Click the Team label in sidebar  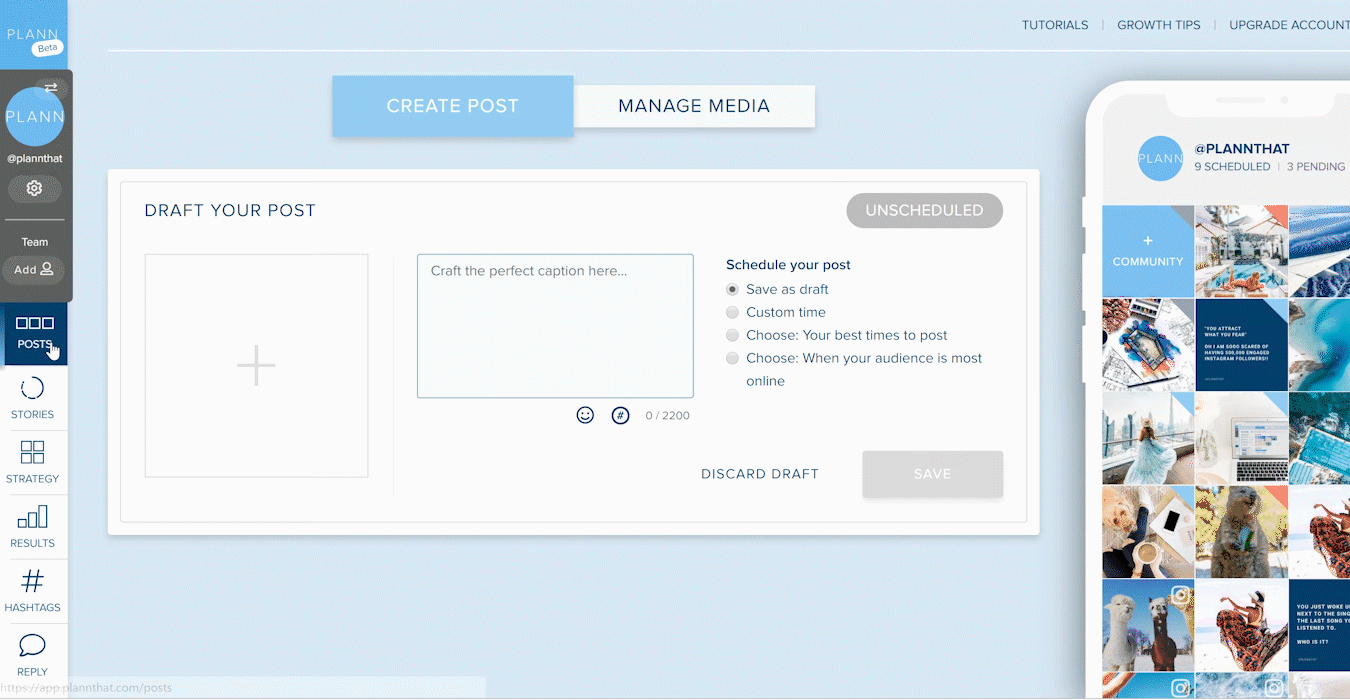pyautogui.click(x=35, y=242)
